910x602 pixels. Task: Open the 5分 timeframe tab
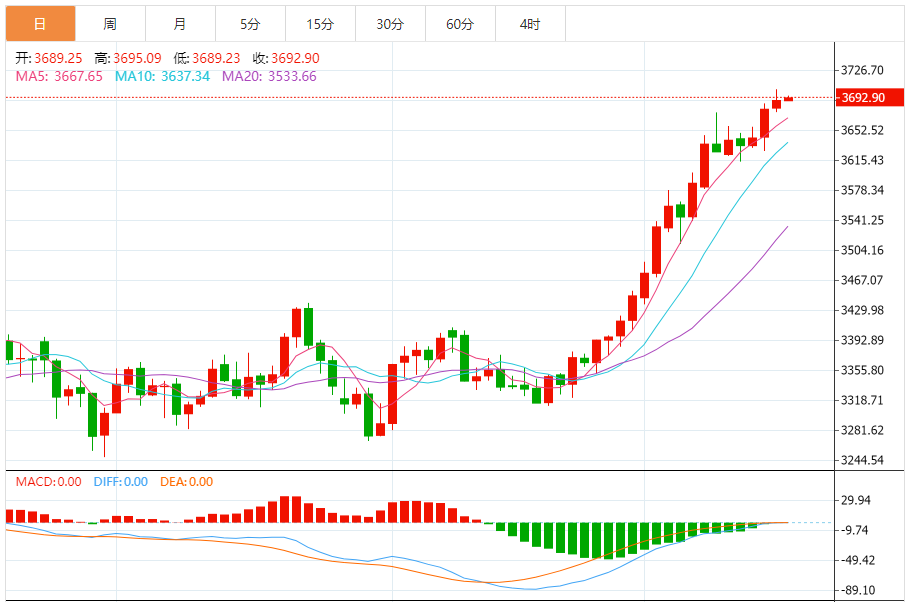250,24
